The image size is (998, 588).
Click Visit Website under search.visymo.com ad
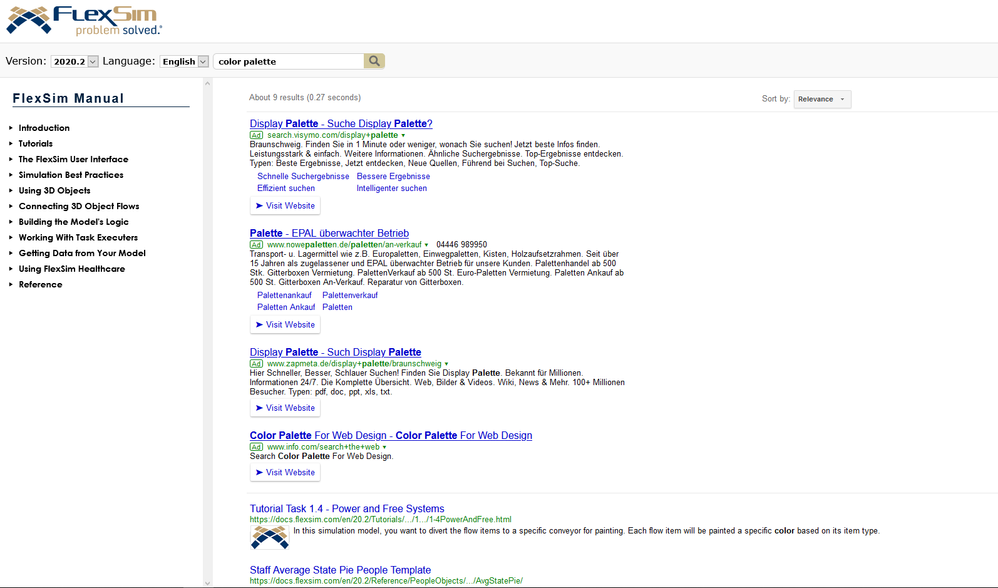point(285,206)
